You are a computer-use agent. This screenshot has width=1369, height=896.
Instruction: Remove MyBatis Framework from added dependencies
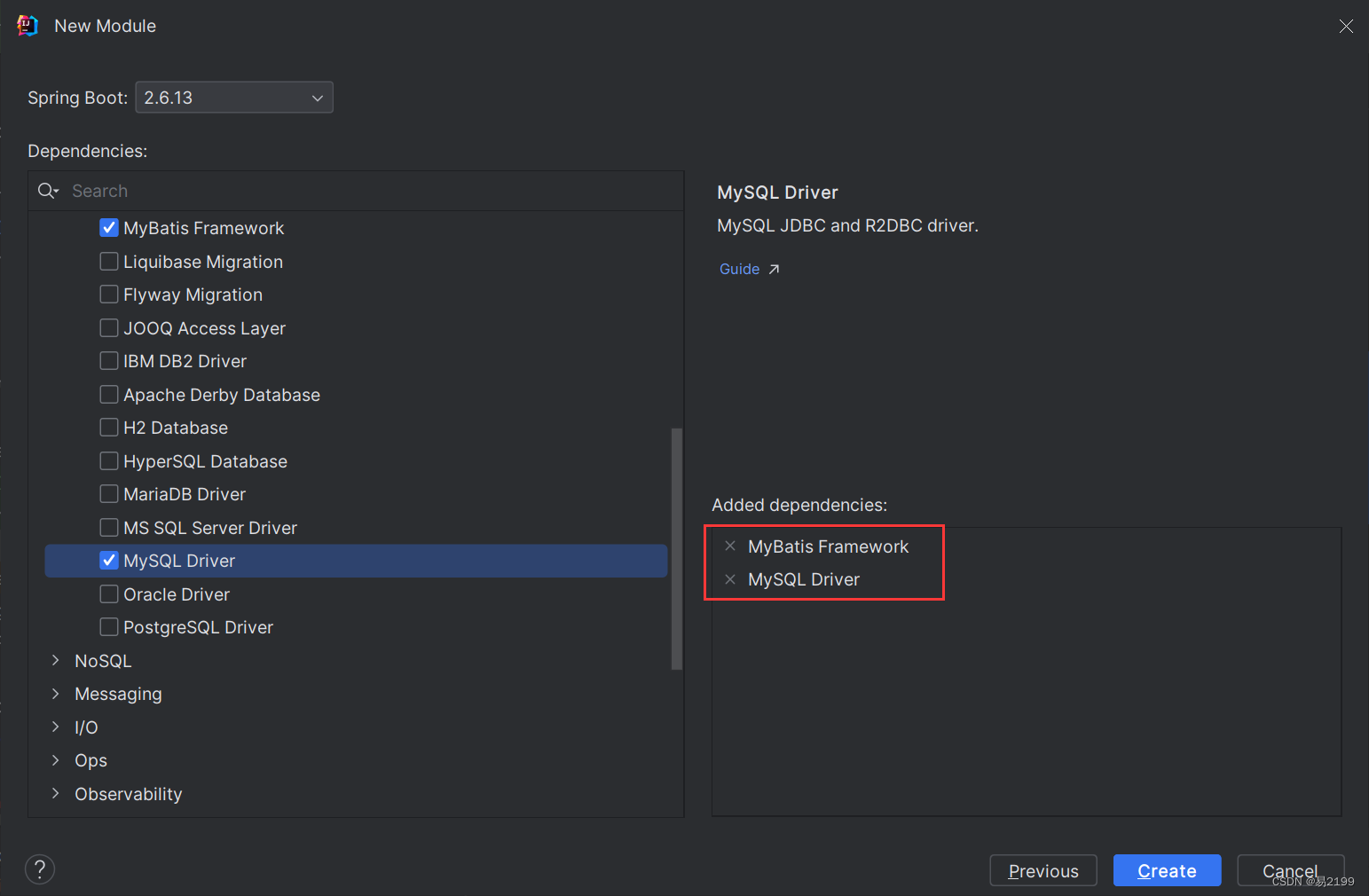point(729,546)
